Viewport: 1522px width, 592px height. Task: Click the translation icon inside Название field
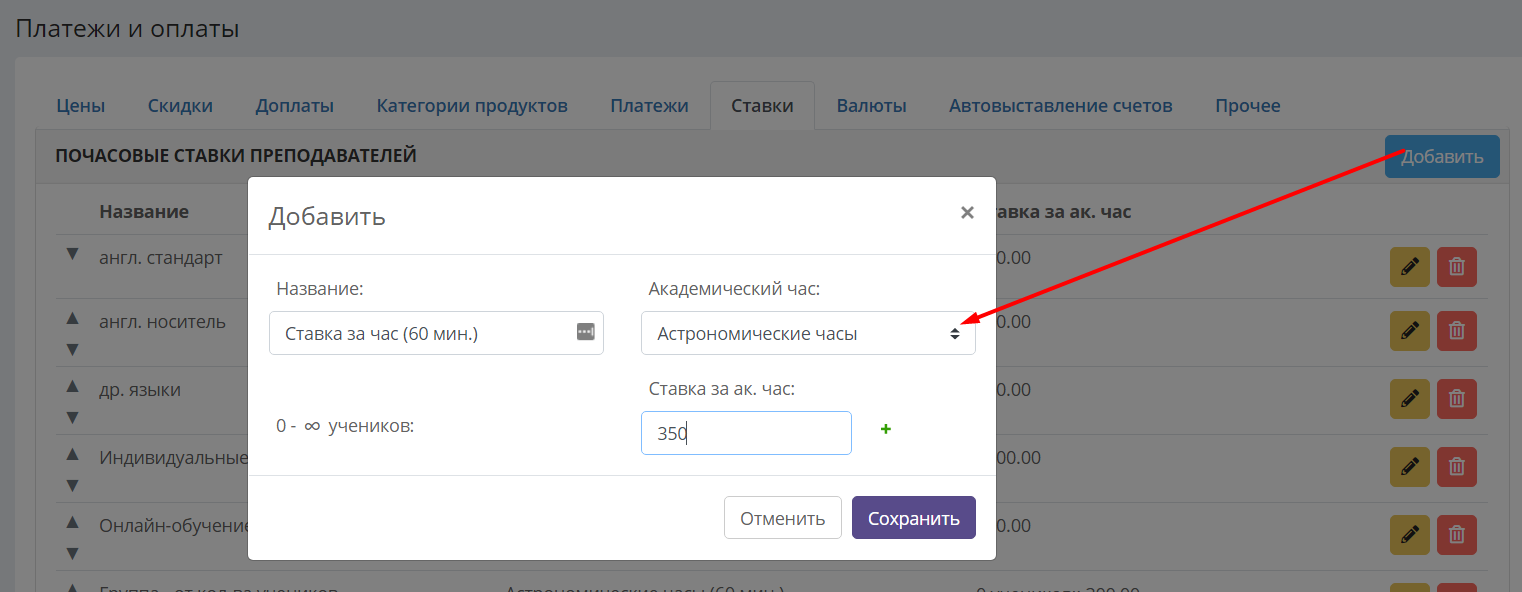[x=585, y=332]
